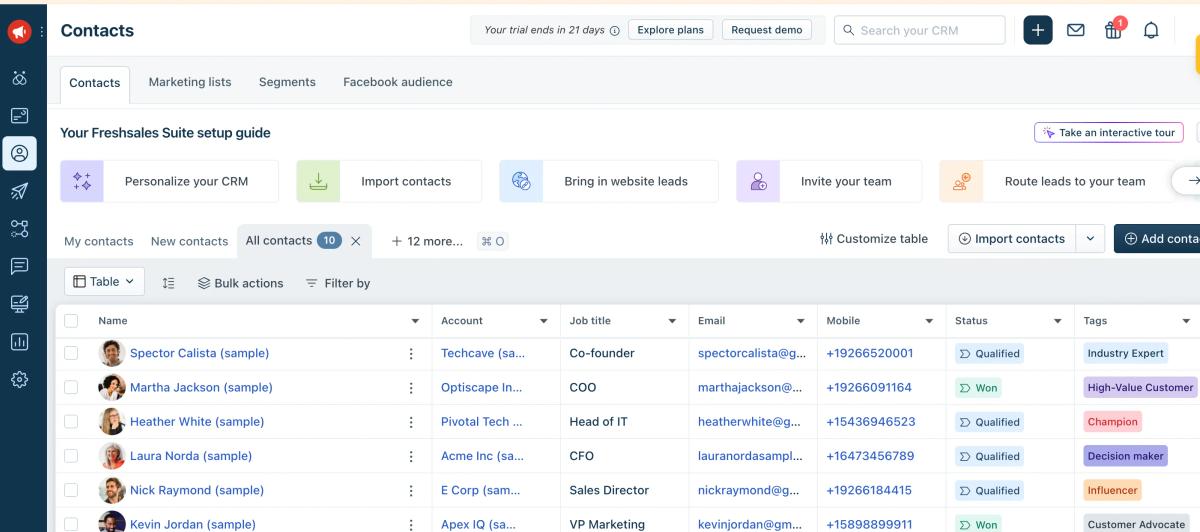
Task: Switch to the Facebook audience tab
Action: 398,82
